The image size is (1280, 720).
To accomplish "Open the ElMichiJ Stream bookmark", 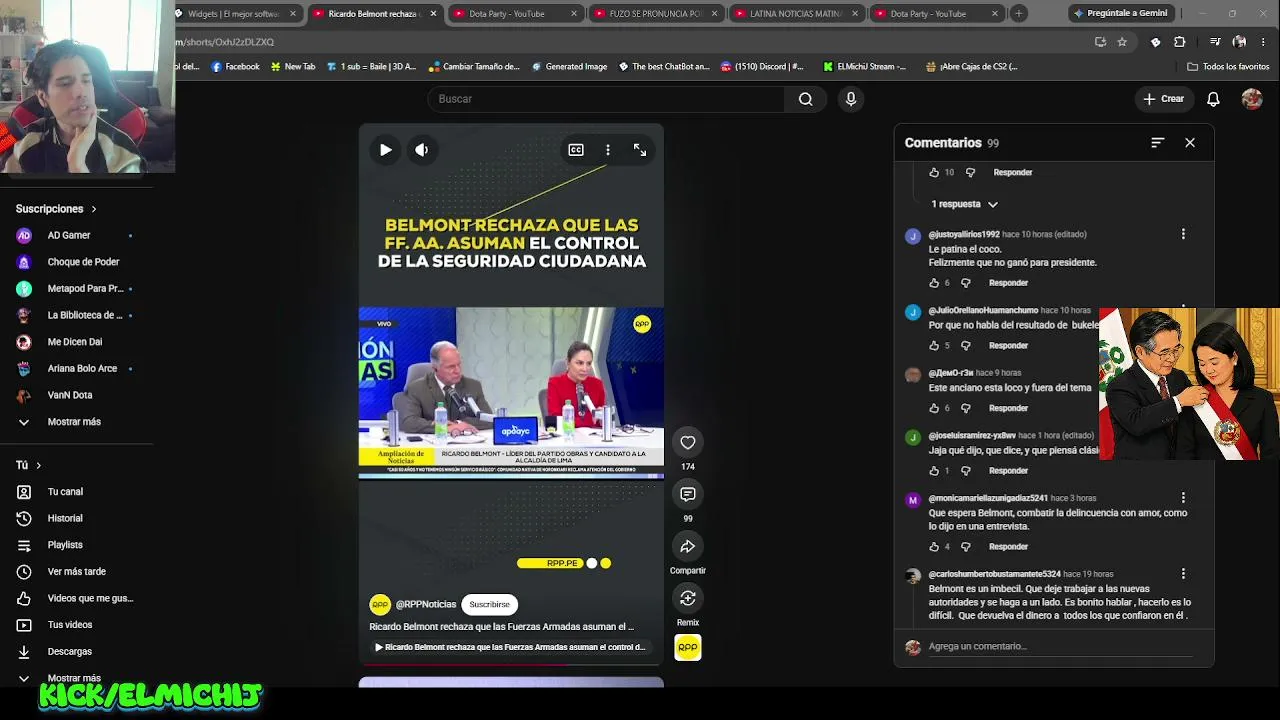I will [865, 67].
